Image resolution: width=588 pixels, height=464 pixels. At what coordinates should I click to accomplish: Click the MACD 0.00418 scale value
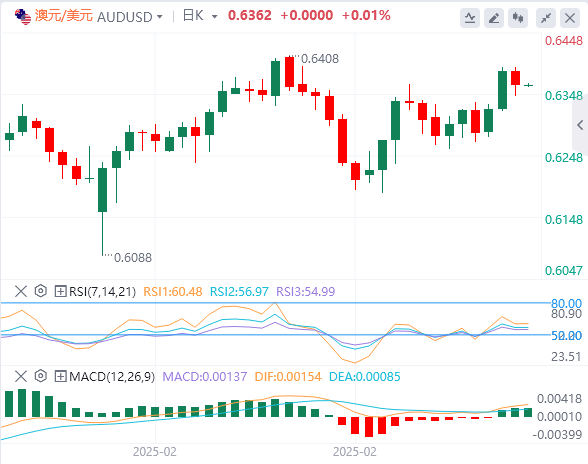[560, 398]
